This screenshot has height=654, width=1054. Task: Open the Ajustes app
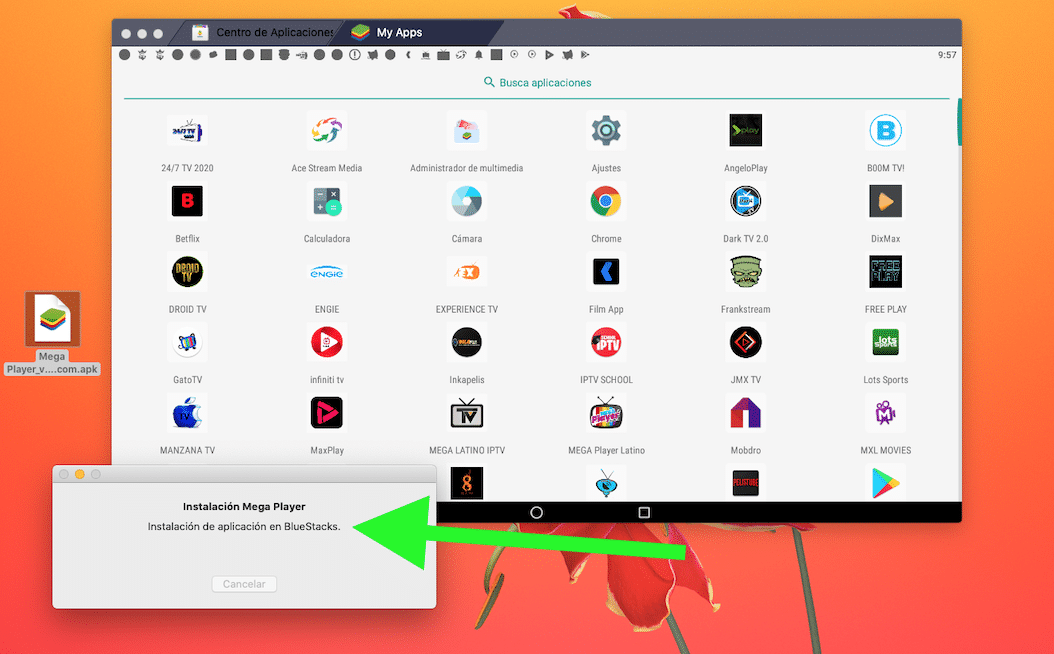coord(606,130)
